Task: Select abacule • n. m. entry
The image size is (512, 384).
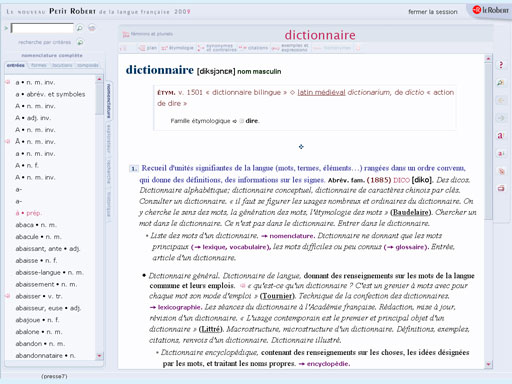Action: point(38,237)
